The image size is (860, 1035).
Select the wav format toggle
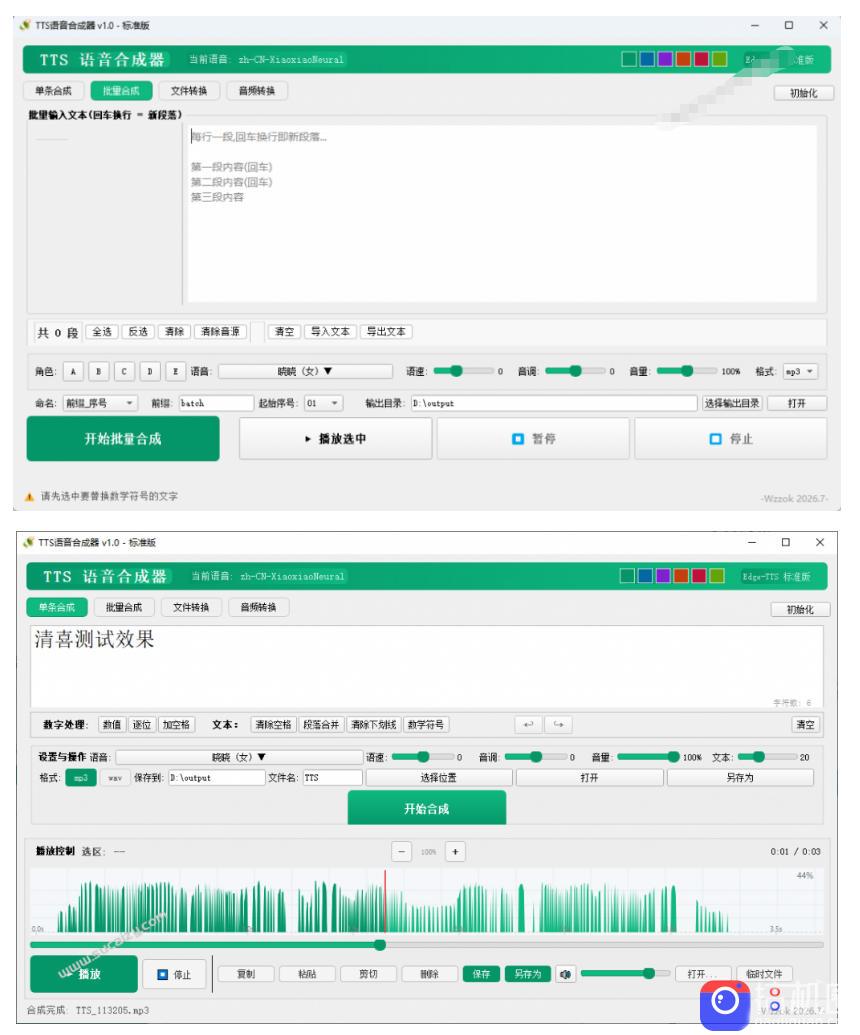(115, 778)
